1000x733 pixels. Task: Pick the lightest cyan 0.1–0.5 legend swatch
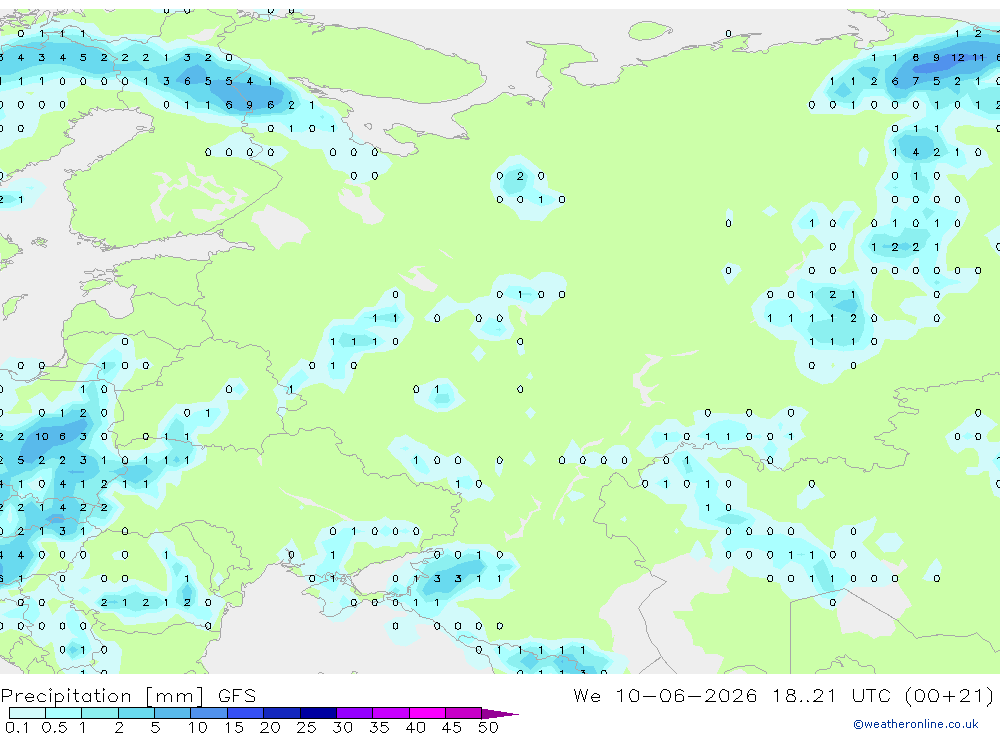[x=27, y=713]
